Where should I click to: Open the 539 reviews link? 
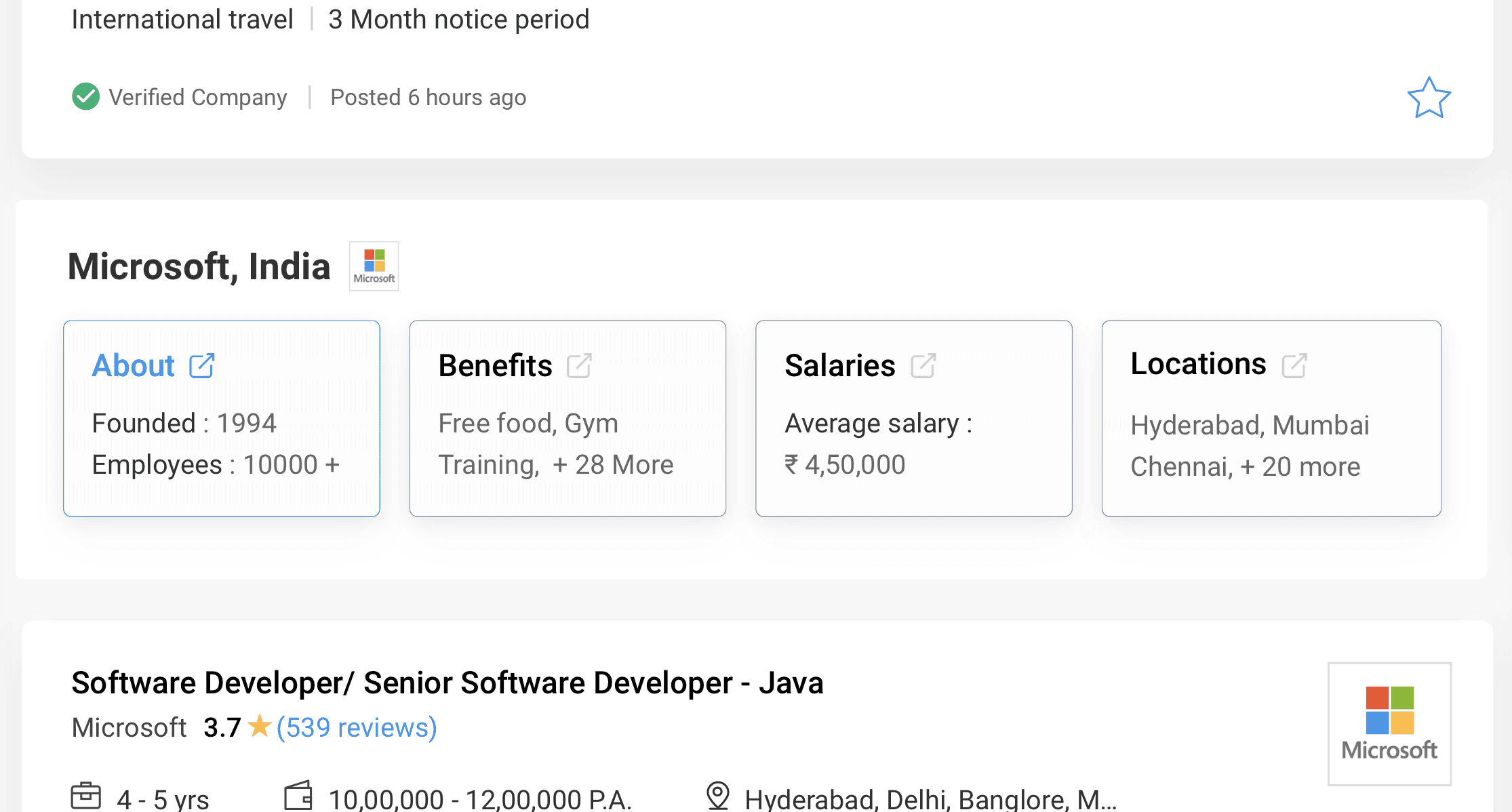(357, 727)
